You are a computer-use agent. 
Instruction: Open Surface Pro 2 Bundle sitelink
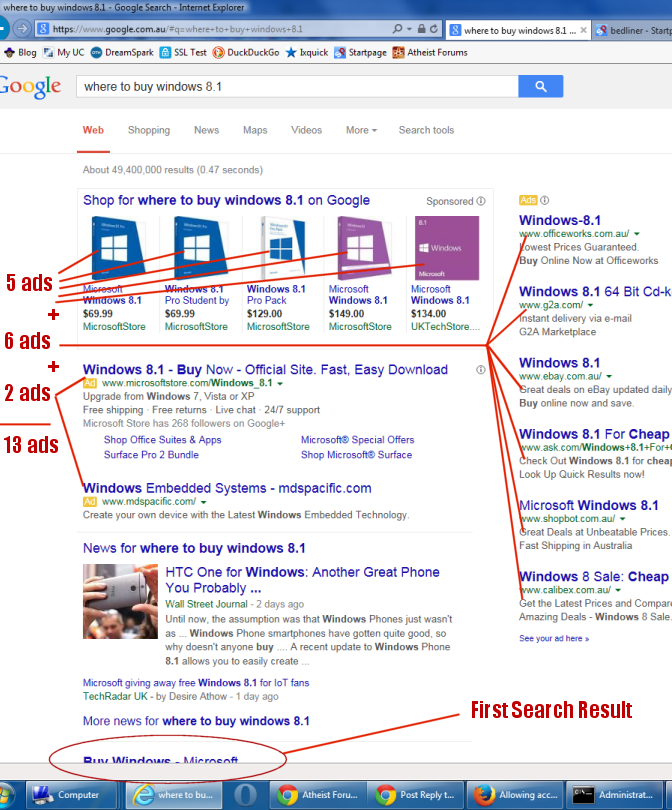point(151,455)
